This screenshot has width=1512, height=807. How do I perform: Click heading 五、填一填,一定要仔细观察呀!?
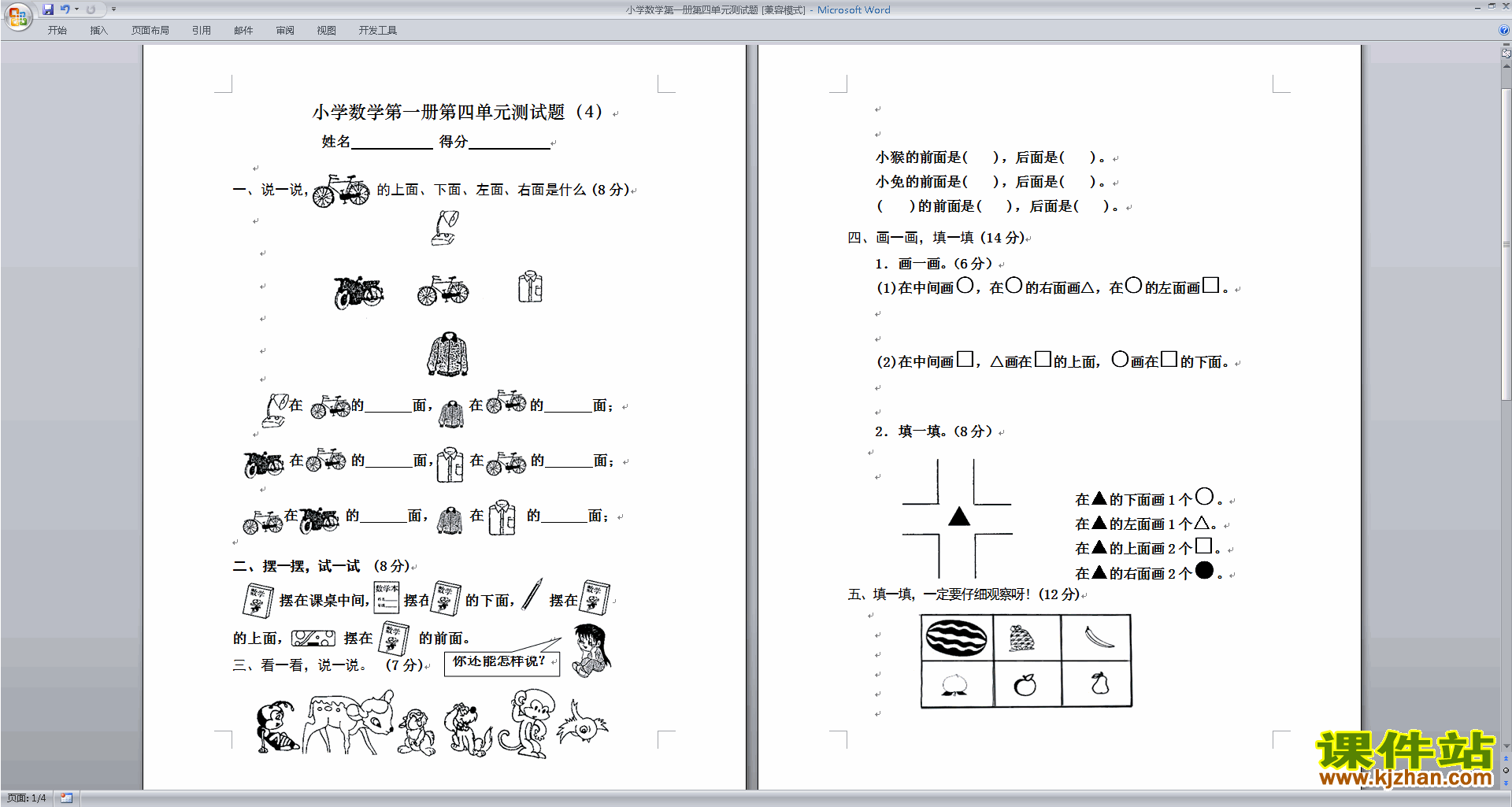coord(939,594)
